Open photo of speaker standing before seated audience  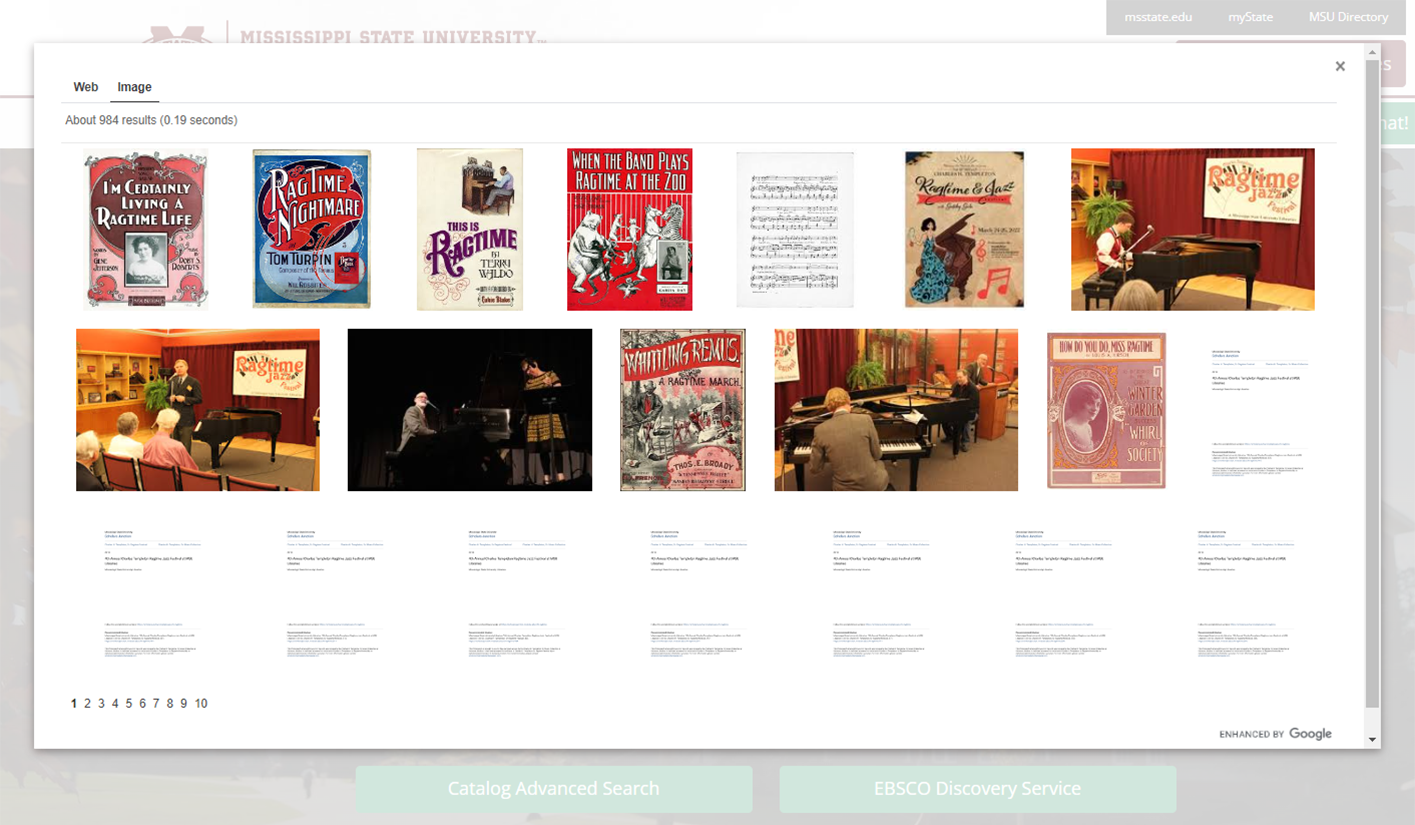click(x=198, y=410)
